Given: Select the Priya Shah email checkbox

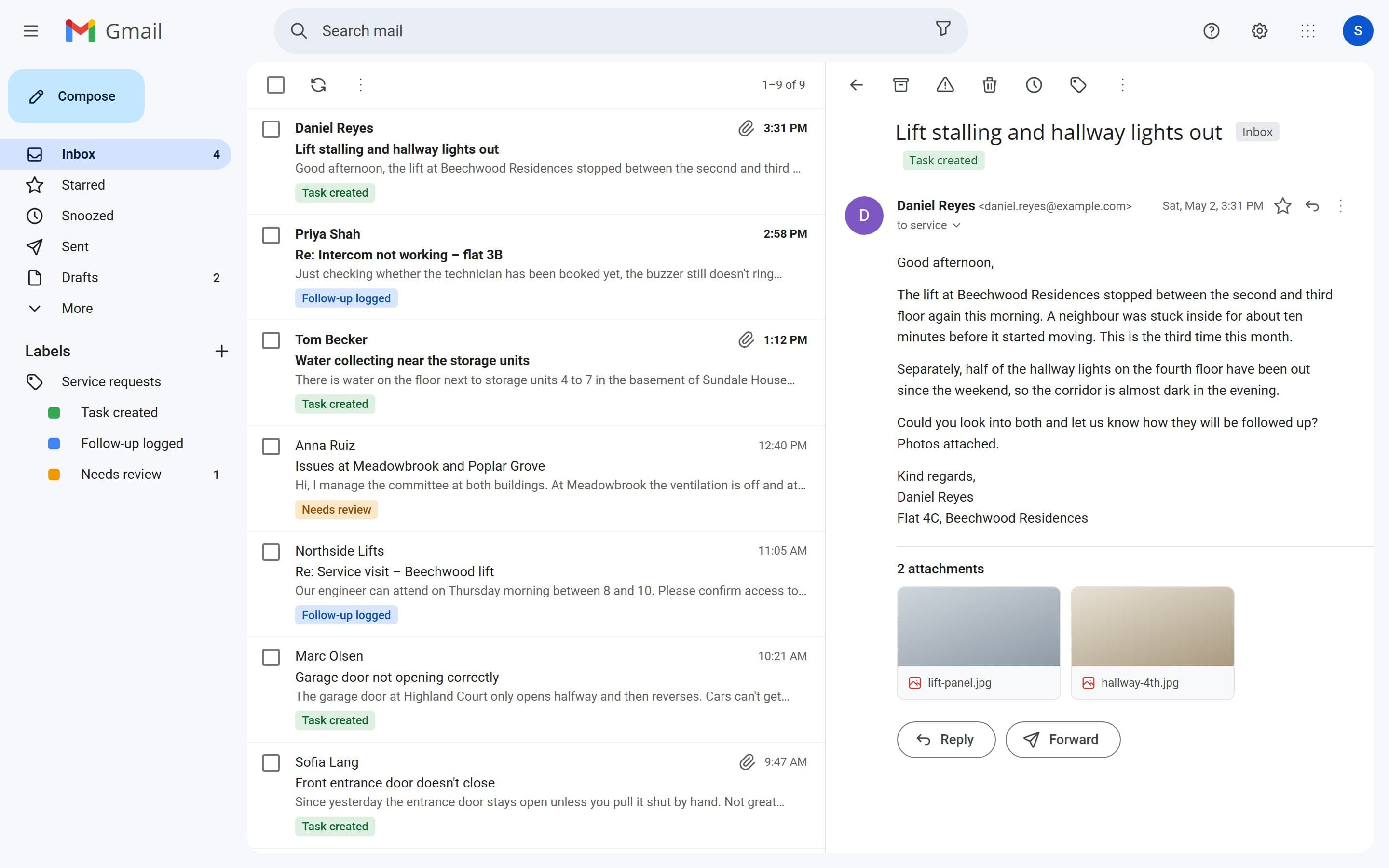Looking at the screenshot, I should tap(271, 235).
